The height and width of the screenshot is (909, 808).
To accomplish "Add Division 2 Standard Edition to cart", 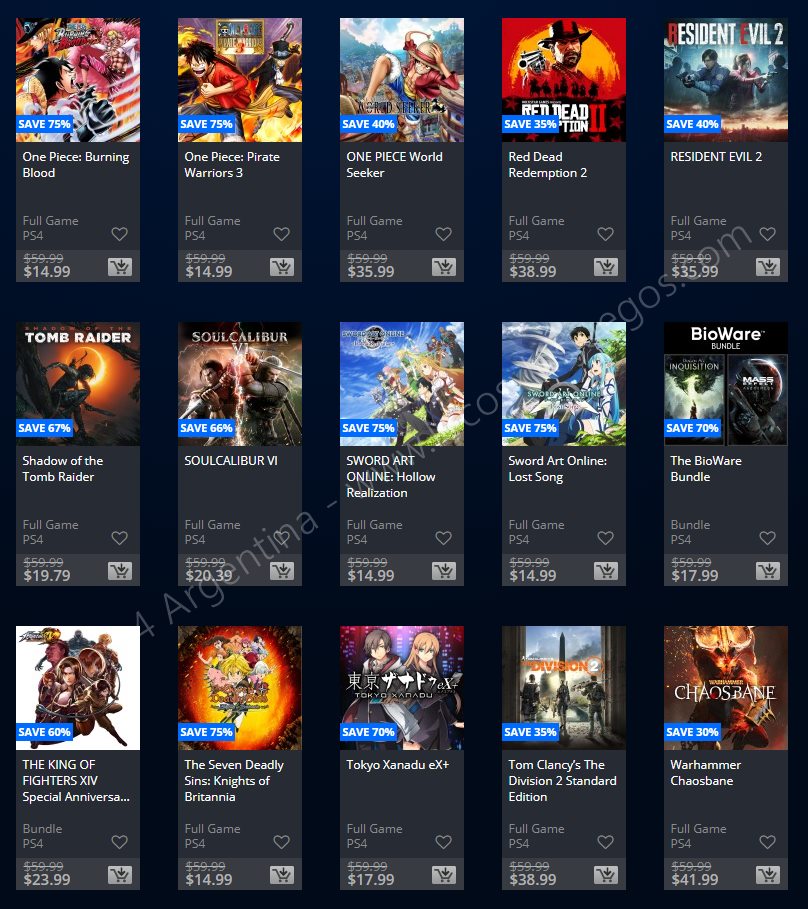I will pyautogui.click(x=605, y=875).
